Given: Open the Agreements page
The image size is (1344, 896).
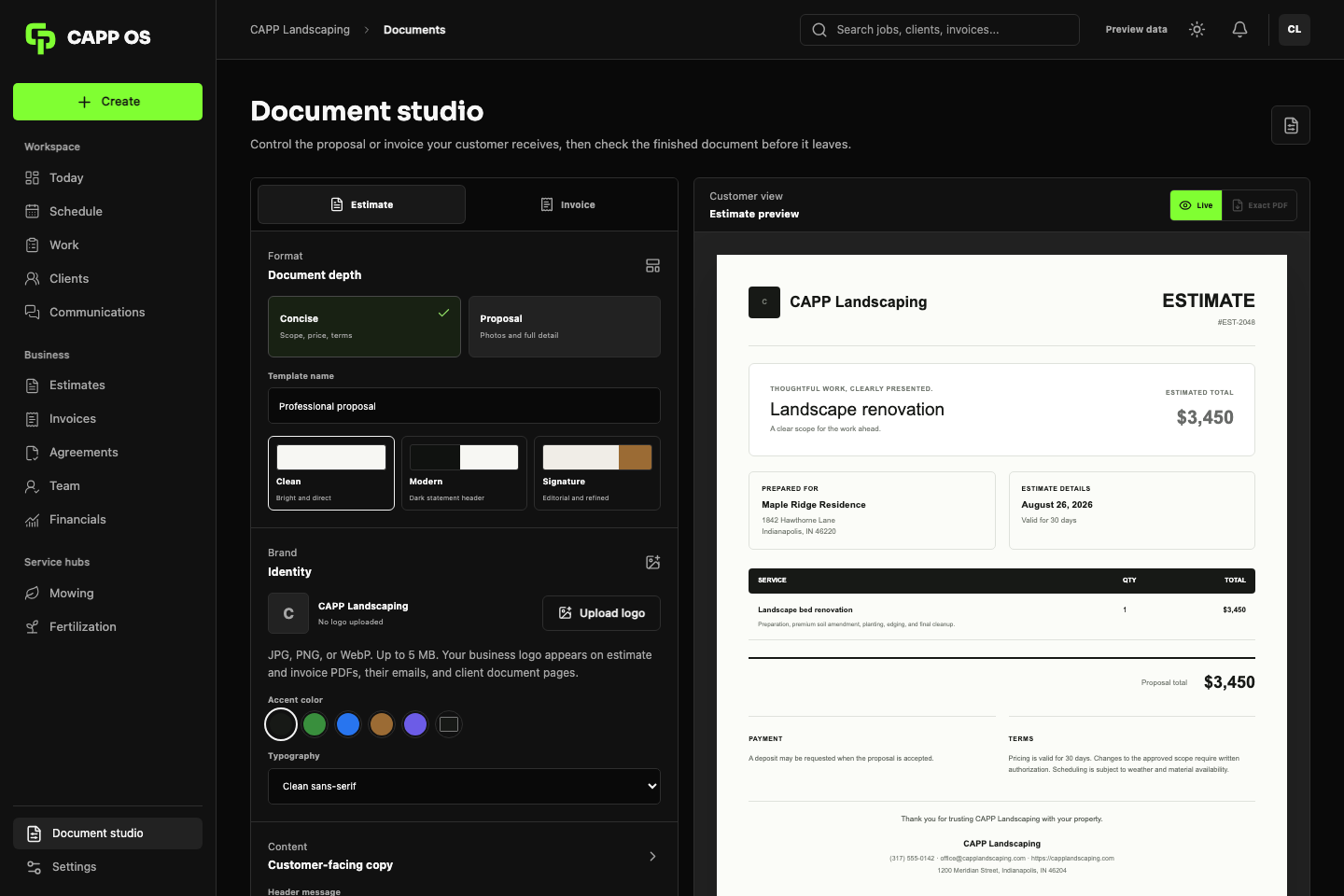Looking at the screenshot, I should click(108, 453).
